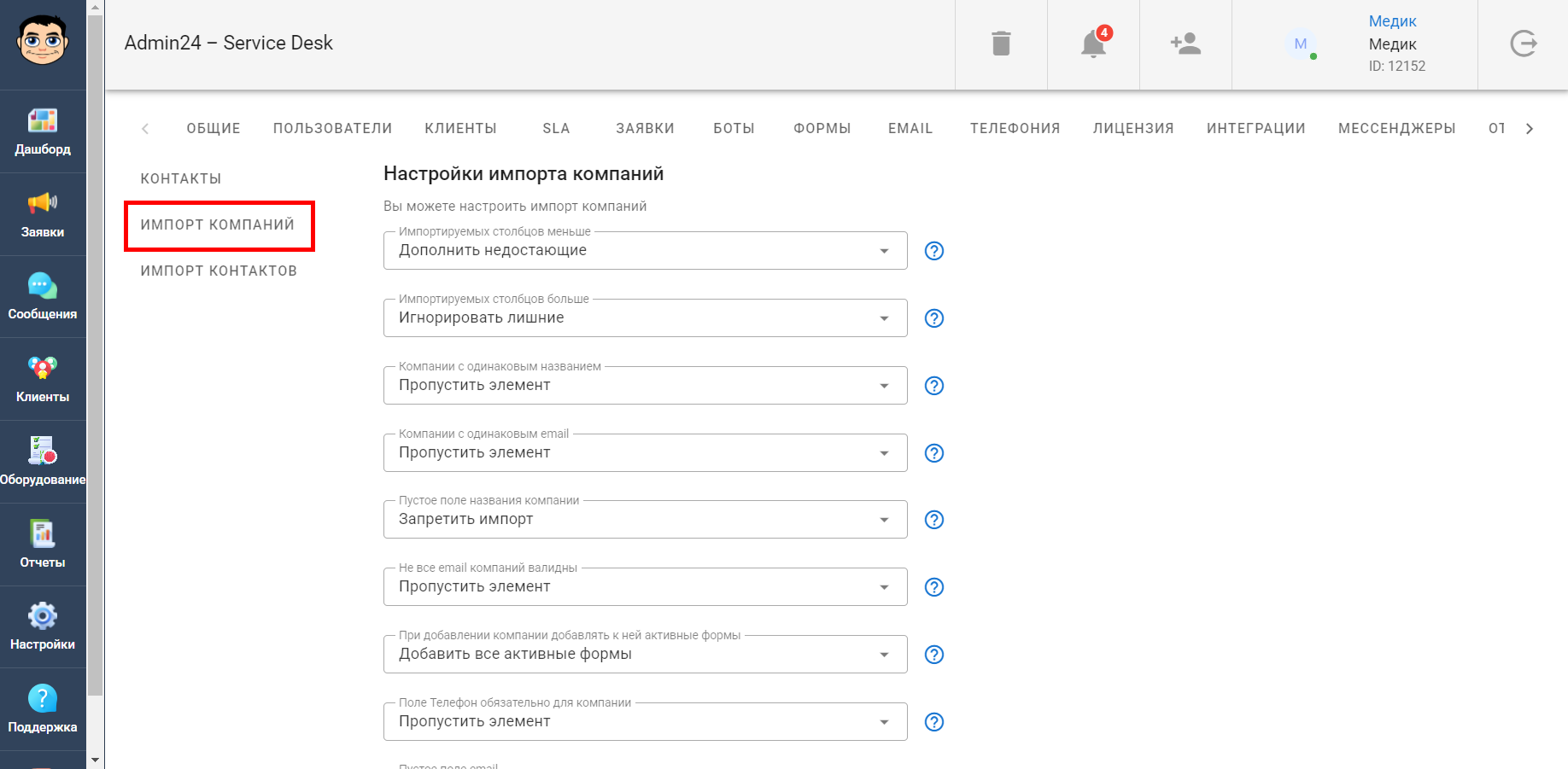Open Пустое поле названия компании dropdown
The height and width of the screenshot is (769, 1568).
(645, 520)
